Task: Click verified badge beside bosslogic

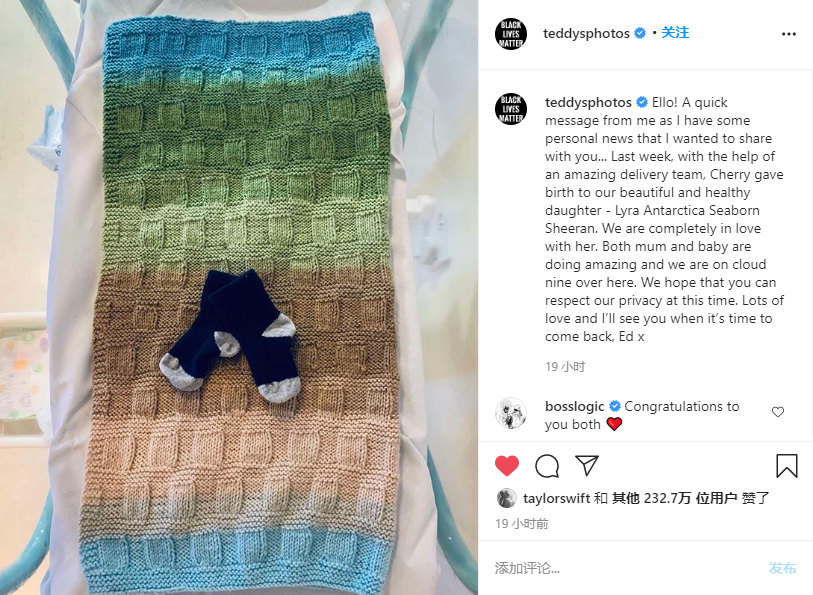Action: click(615, 406)
